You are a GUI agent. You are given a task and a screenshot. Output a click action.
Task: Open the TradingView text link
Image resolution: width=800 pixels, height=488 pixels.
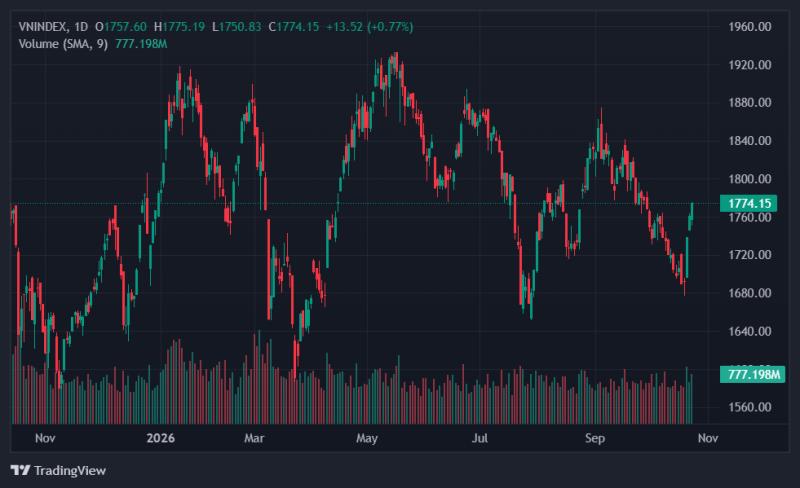tap(70, 471)
